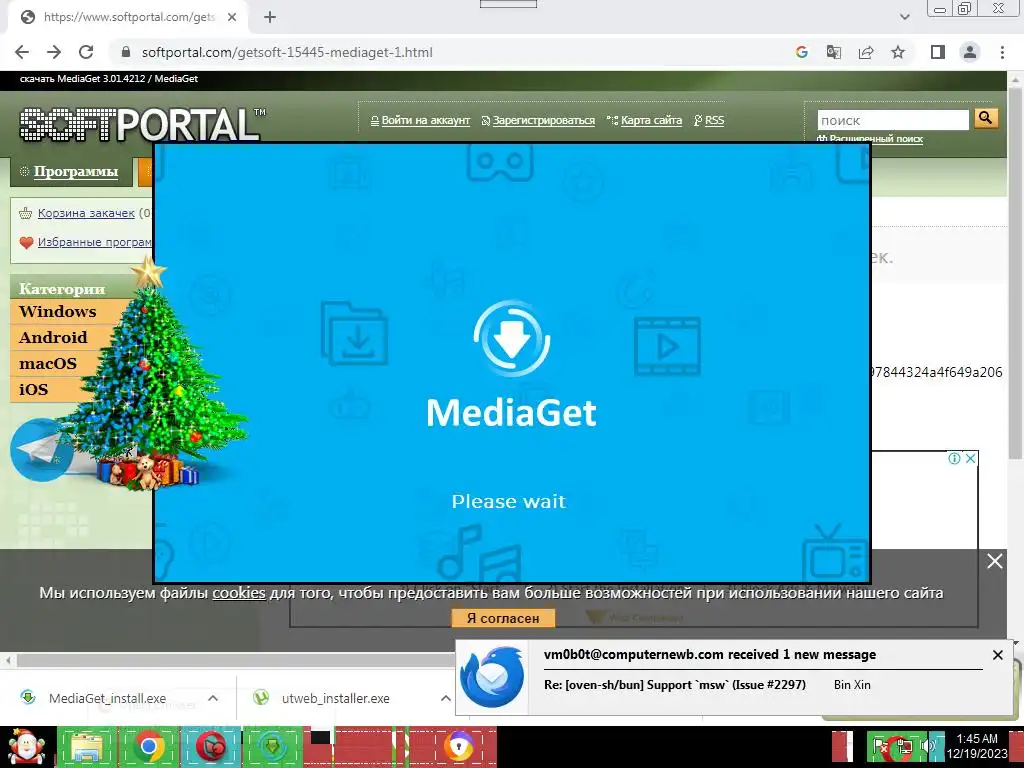Click the Я согласен button
The image size is (1024, 768).
pyautogui.click(x=503, y=618)
